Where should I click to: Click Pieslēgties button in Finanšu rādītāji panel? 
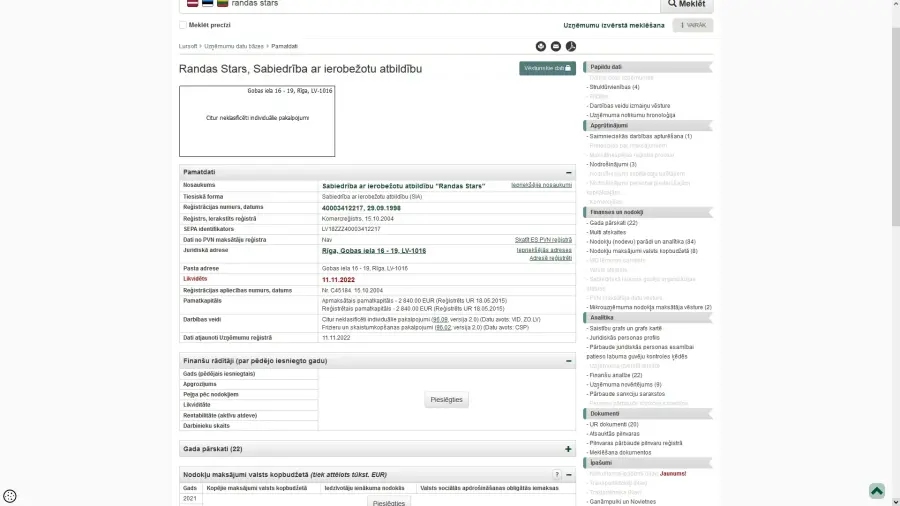(447, 400)
